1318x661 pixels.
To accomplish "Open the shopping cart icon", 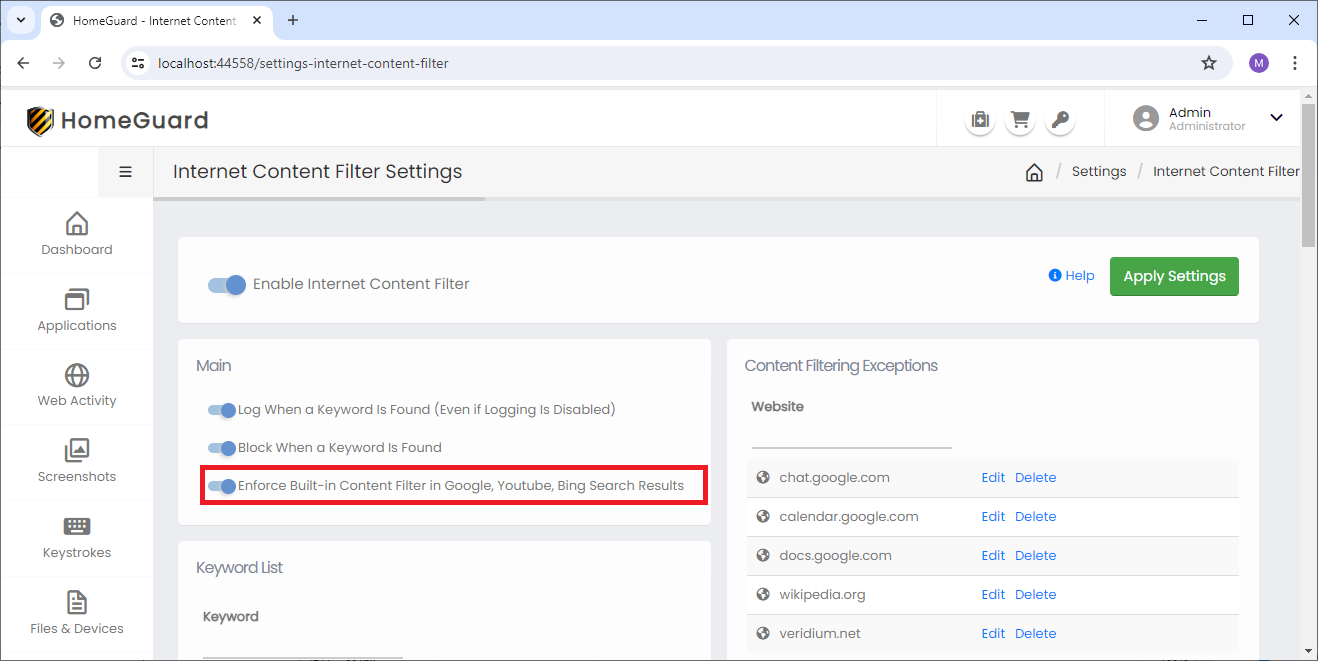I will click(x=1020, y=120).
